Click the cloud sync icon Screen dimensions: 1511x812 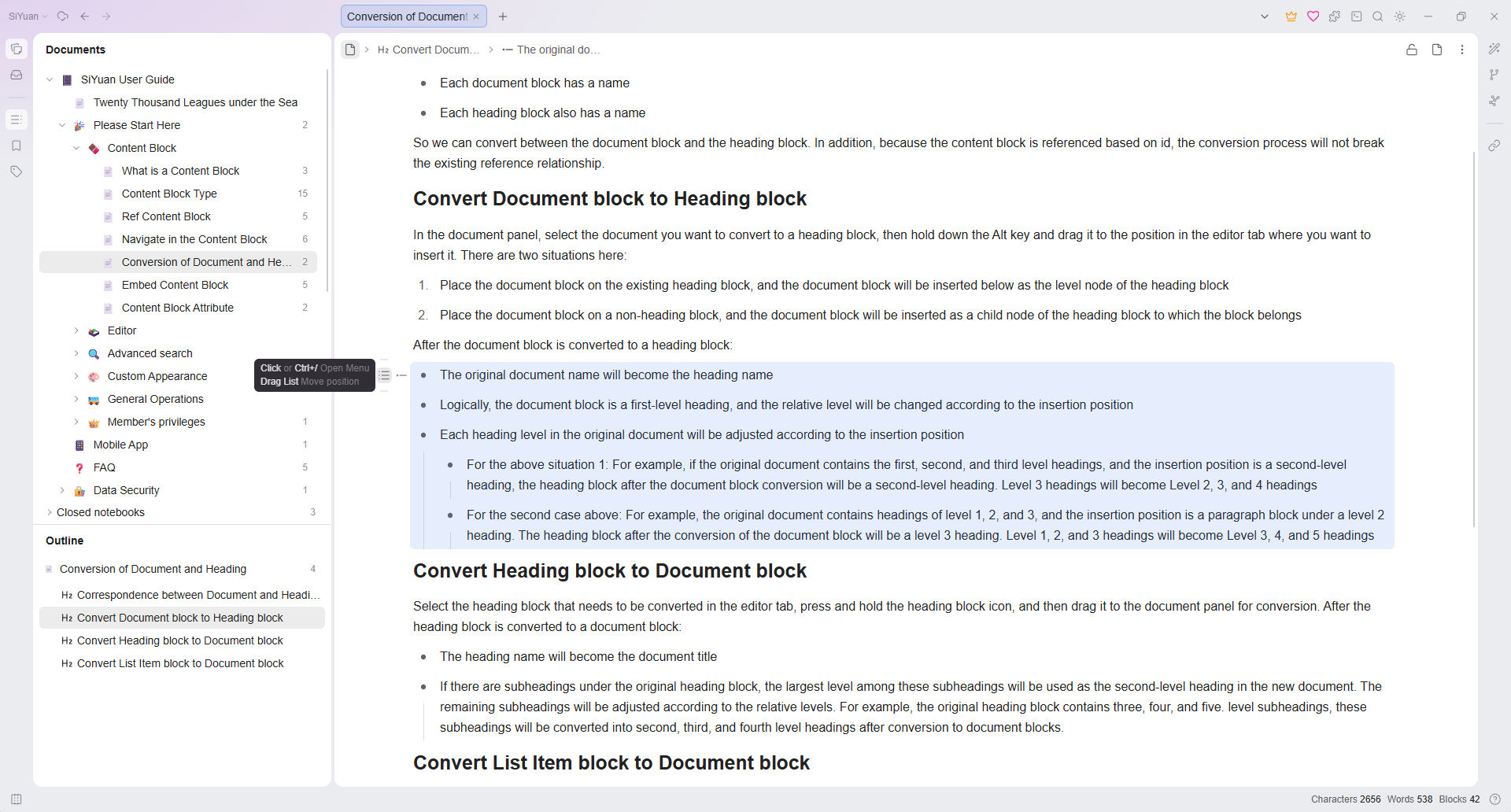(63, 17)
